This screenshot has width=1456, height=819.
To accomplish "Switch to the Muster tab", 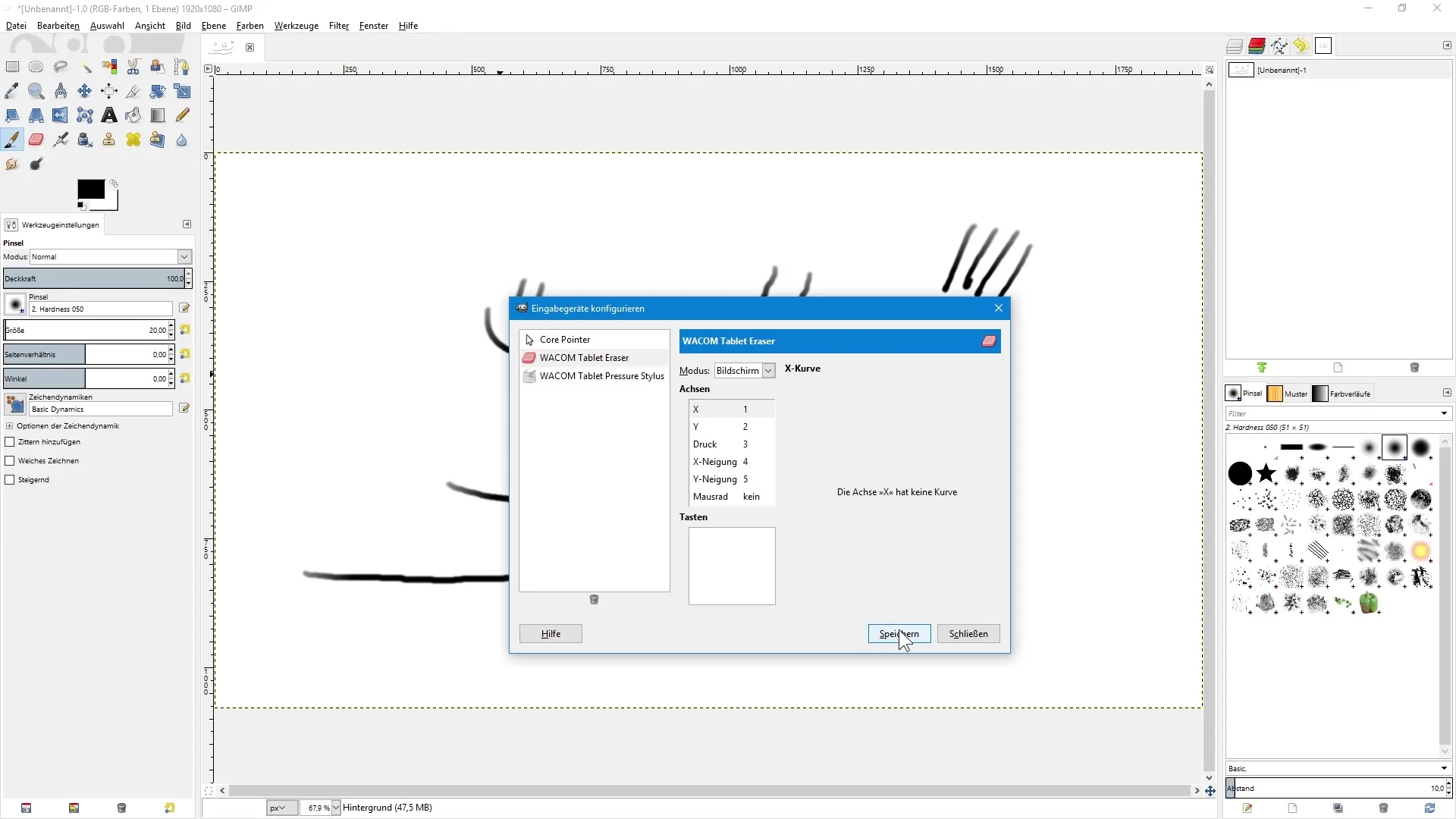I will (1288, 394).
